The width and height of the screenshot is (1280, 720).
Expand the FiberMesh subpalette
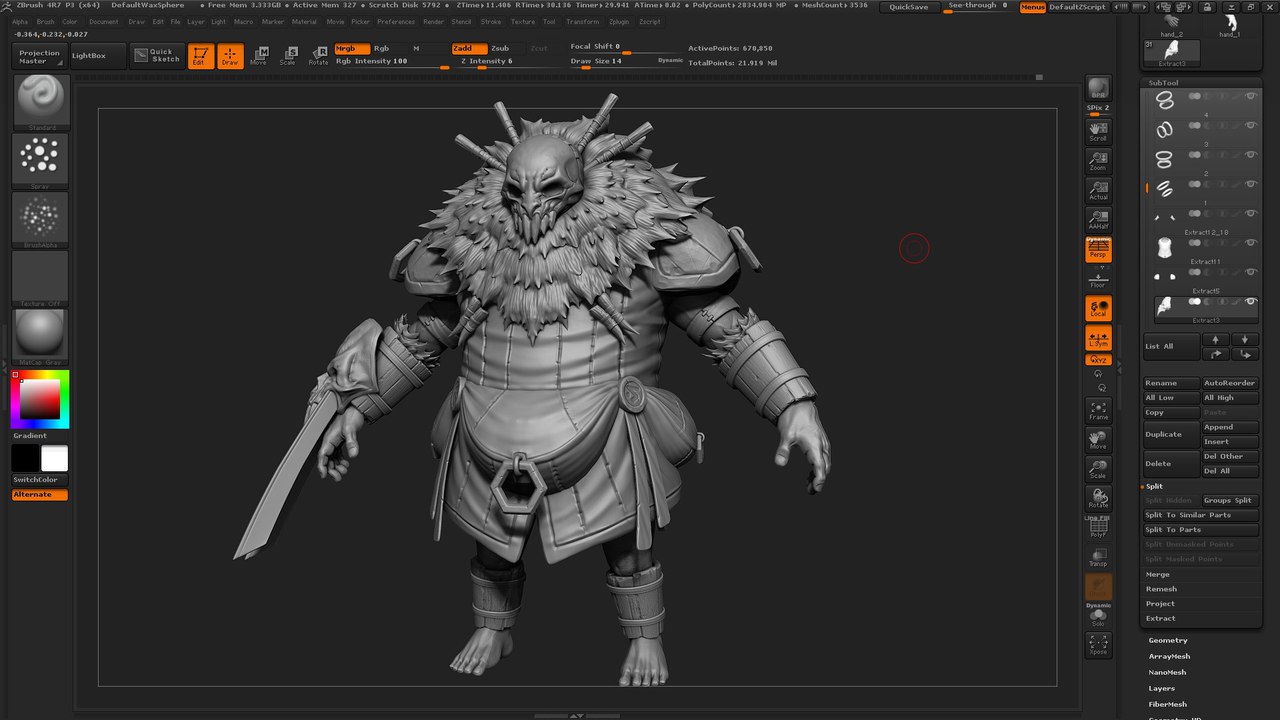point(1167,704)
